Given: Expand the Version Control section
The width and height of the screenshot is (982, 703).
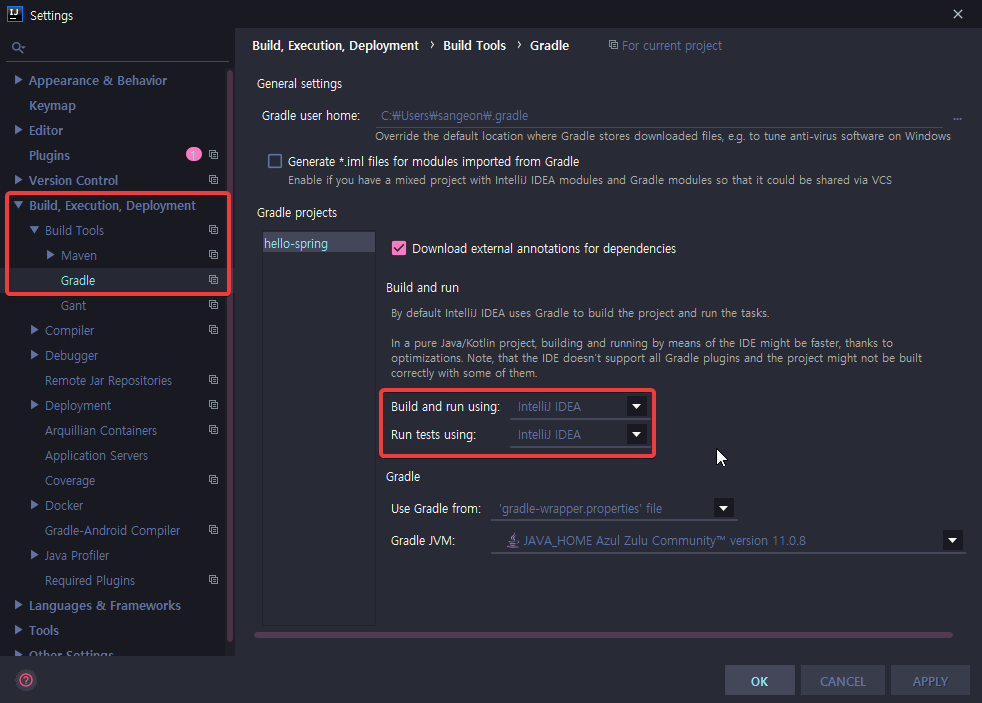Looking at the screenshot, I should tap(18, 180).
